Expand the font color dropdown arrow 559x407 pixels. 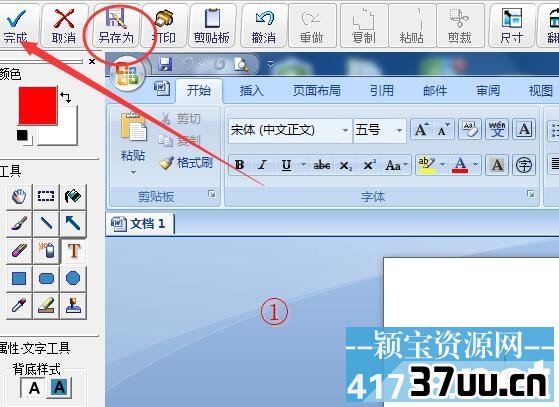[x=475, y=165]
